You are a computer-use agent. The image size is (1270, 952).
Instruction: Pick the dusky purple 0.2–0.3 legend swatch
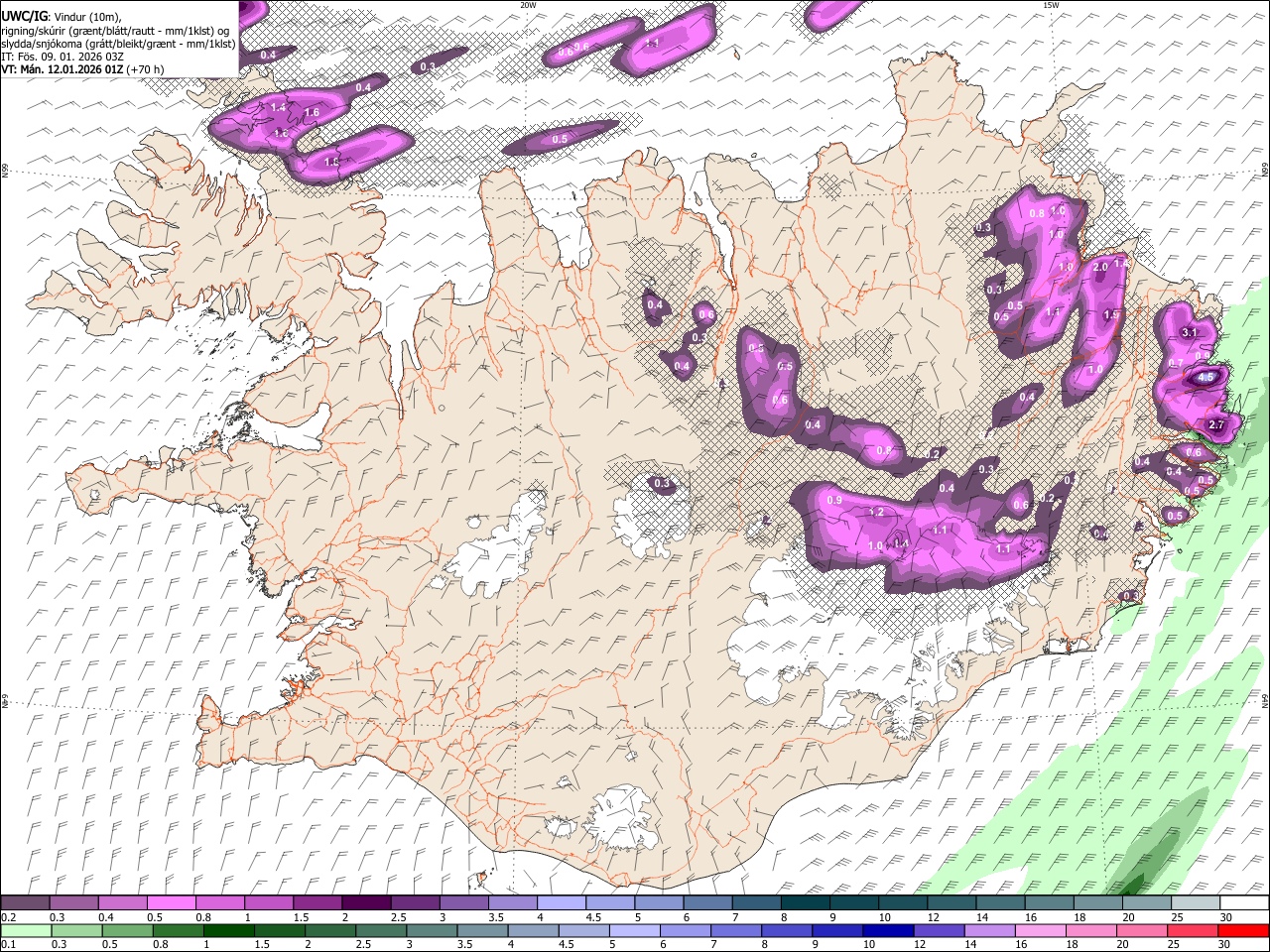25,903
